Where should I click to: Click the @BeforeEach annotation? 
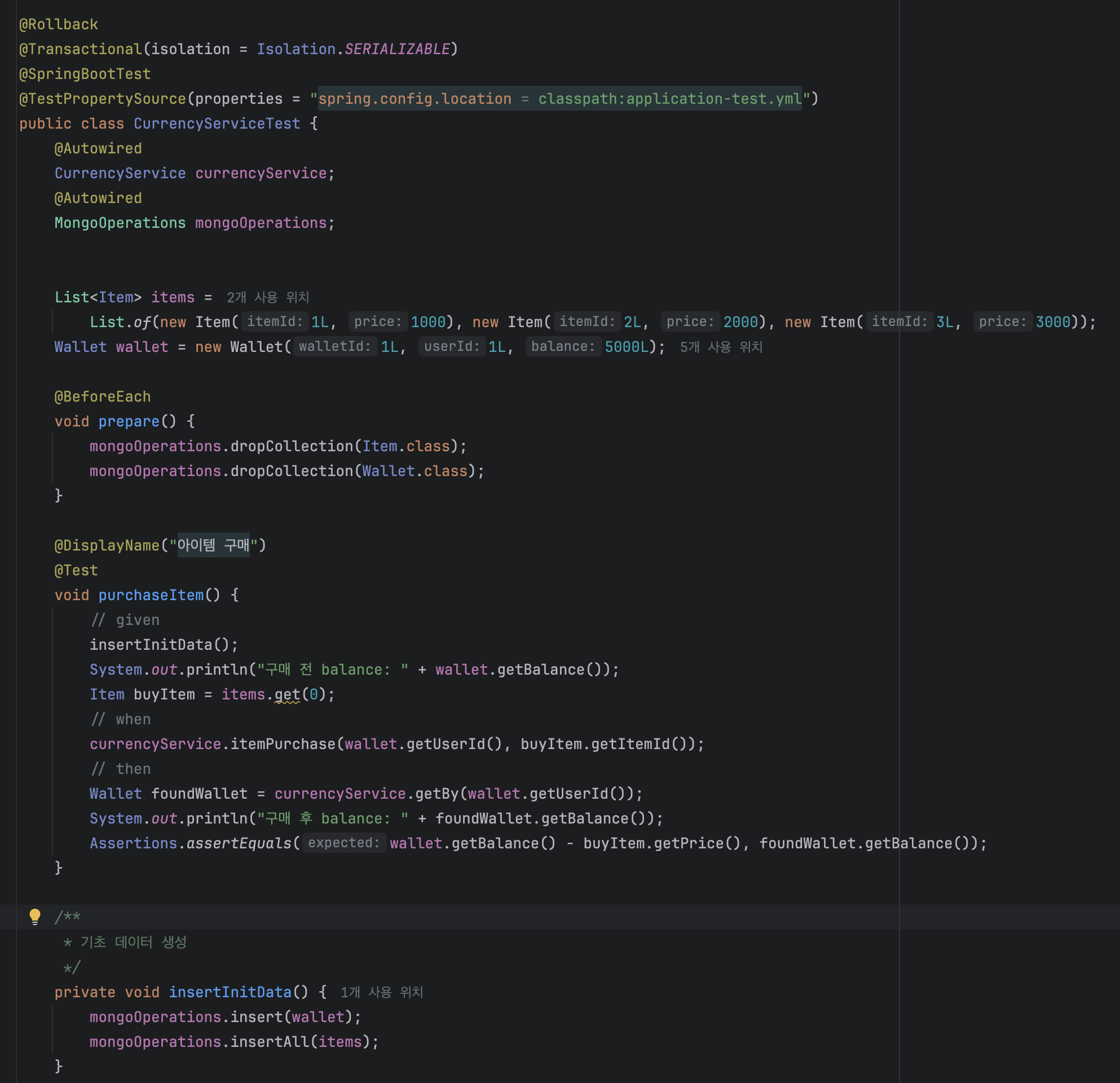[x=103, y=397]
